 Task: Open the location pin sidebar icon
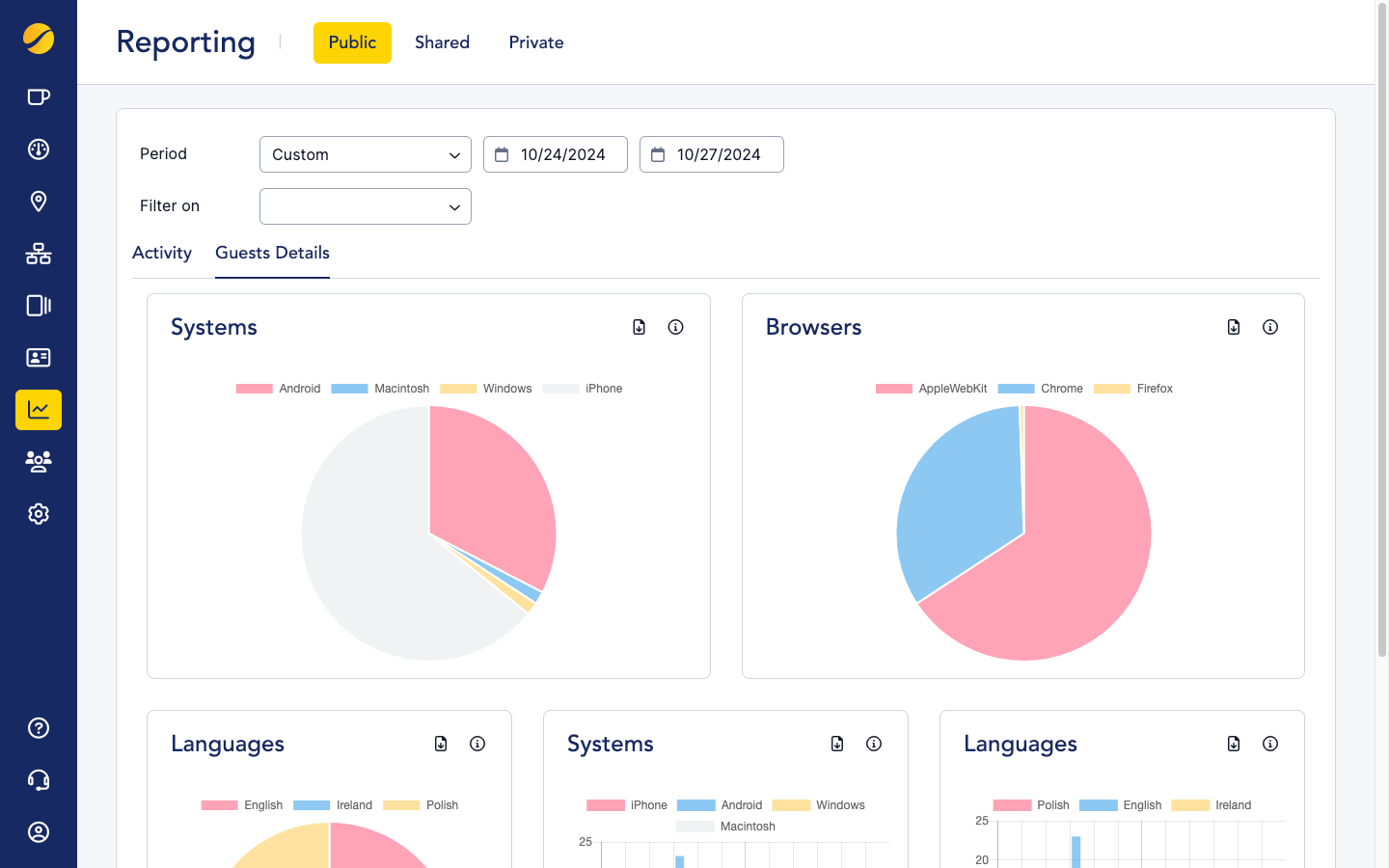[x=39, y=202]
